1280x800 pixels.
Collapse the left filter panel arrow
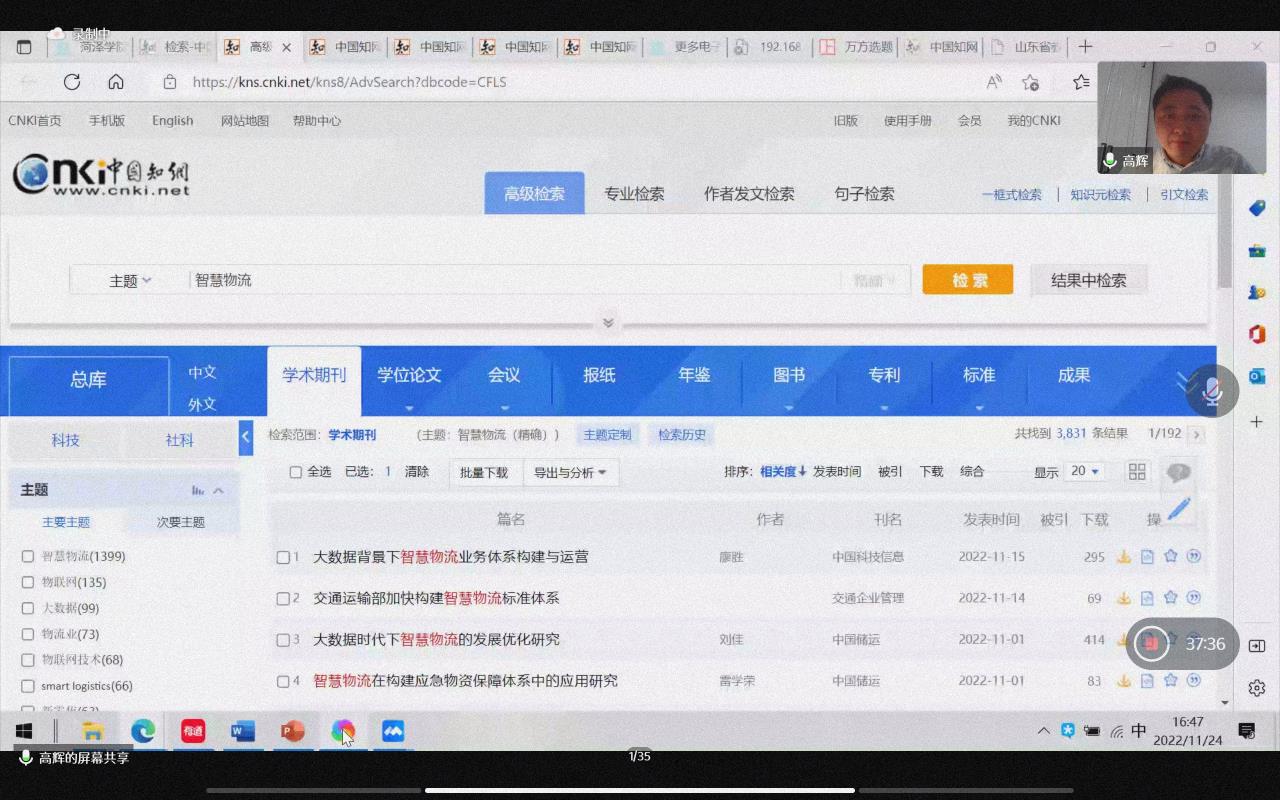[246, 436]
